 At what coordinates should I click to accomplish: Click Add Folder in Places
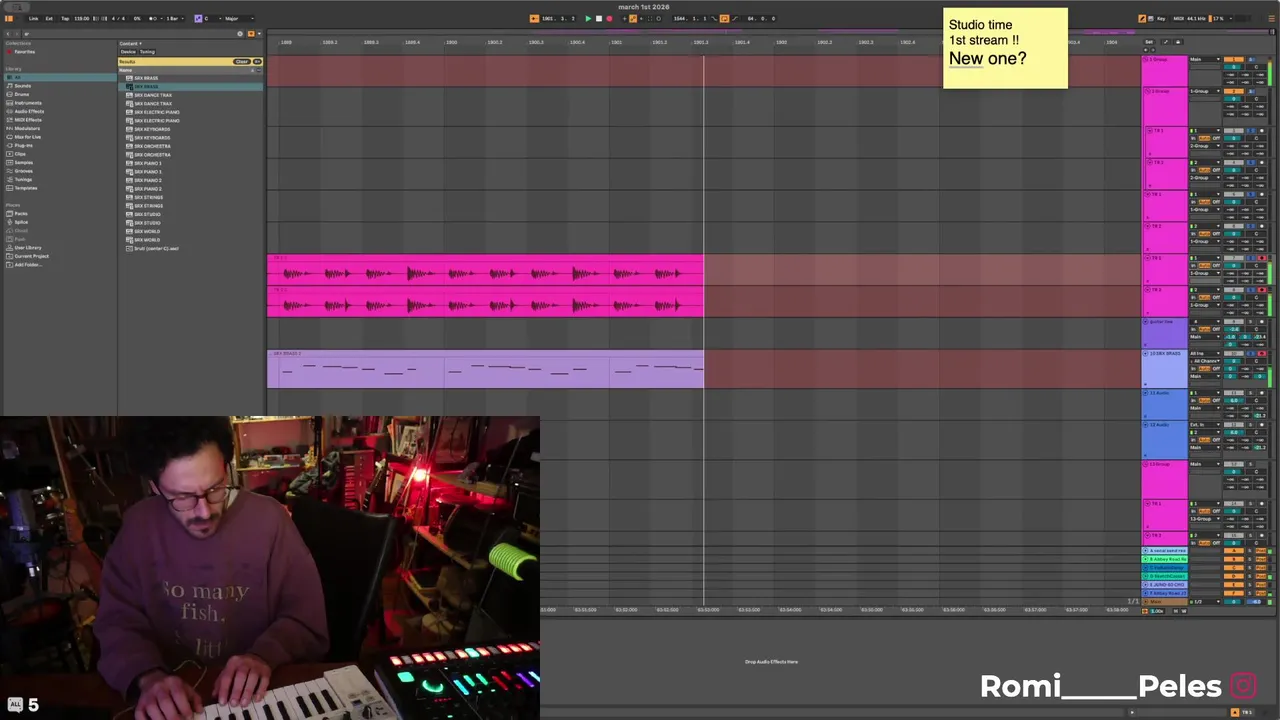pos(27,264)
